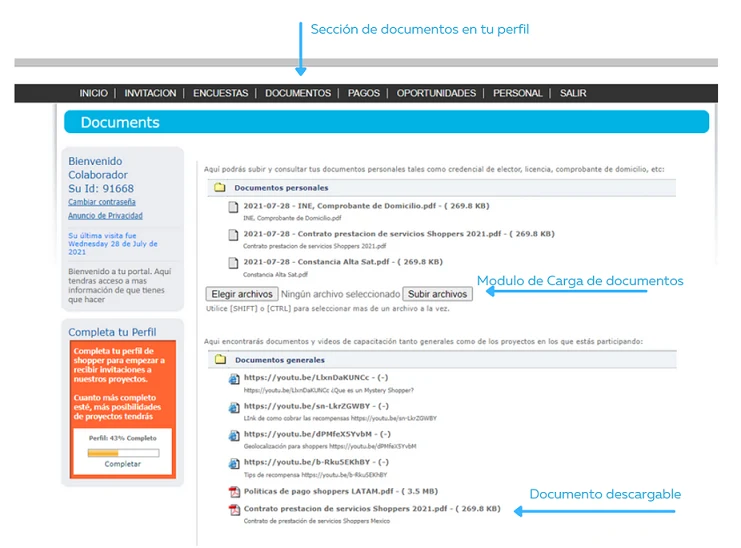Download general Contrato prestacion de servicios Shoppers 2021.pdf
The image size is (741, 548).
click(372, 509)
